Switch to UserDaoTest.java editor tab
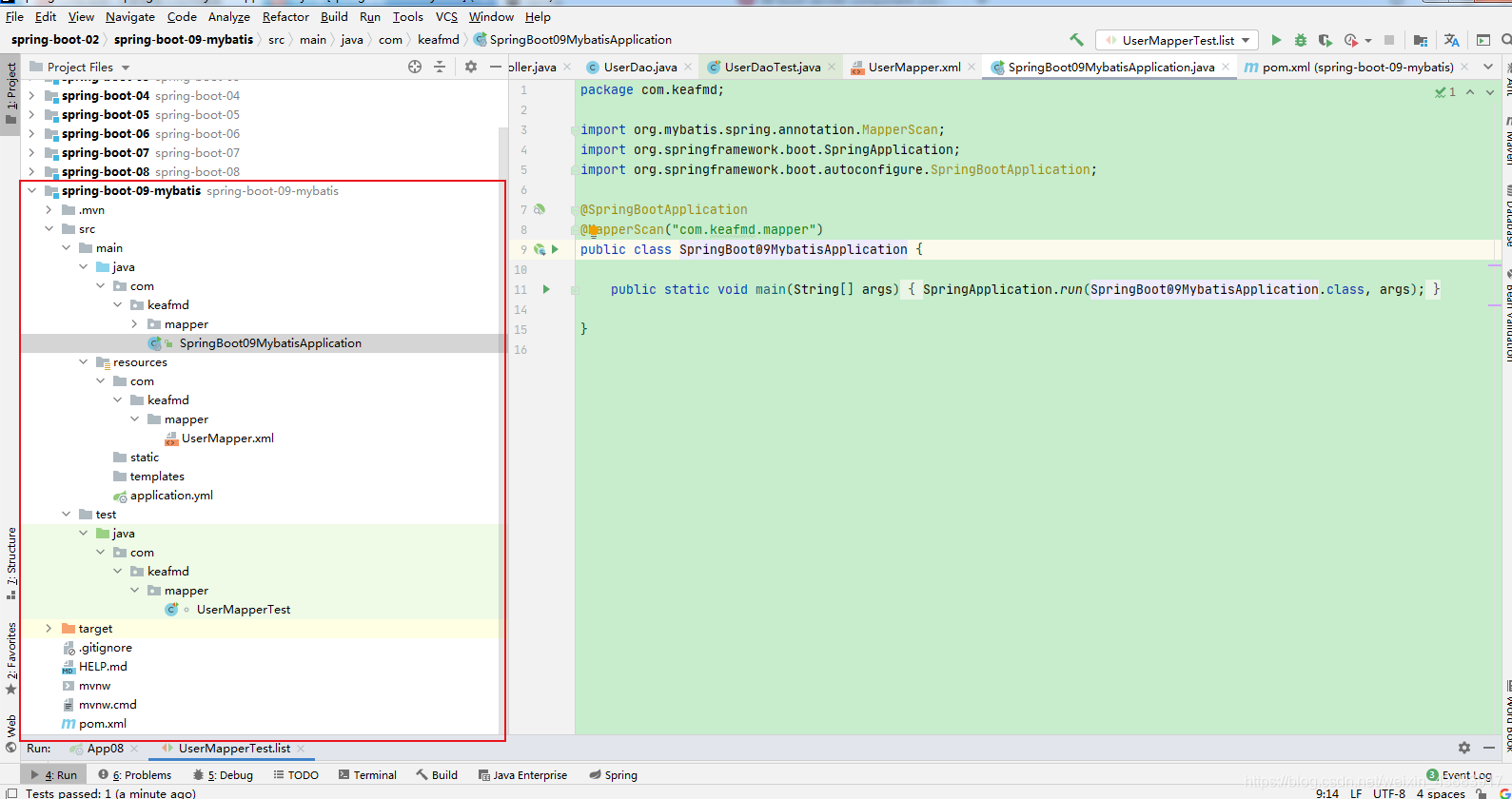The height and width of the screenshot is (799, 1512). pos(772,67)
